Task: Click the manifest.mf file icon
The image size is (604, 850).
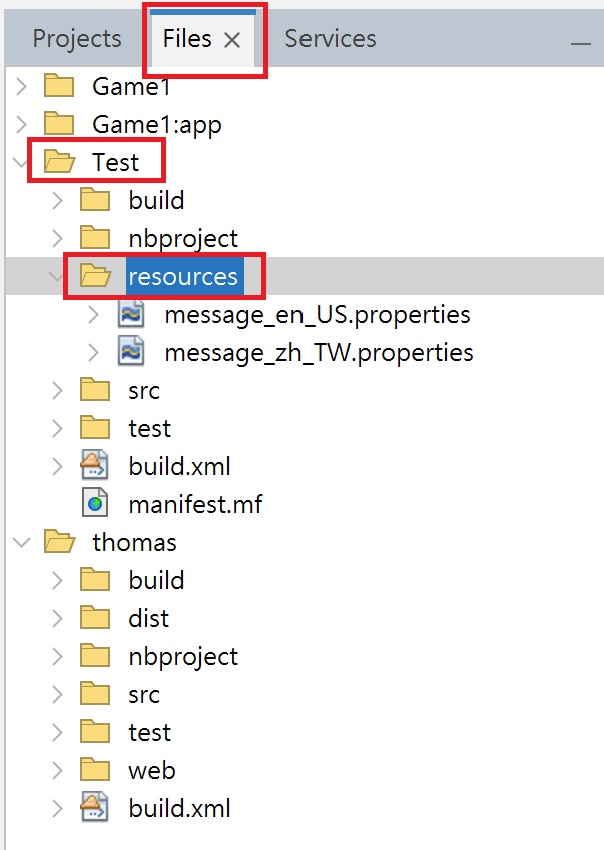Action: (x=95, y=504)
